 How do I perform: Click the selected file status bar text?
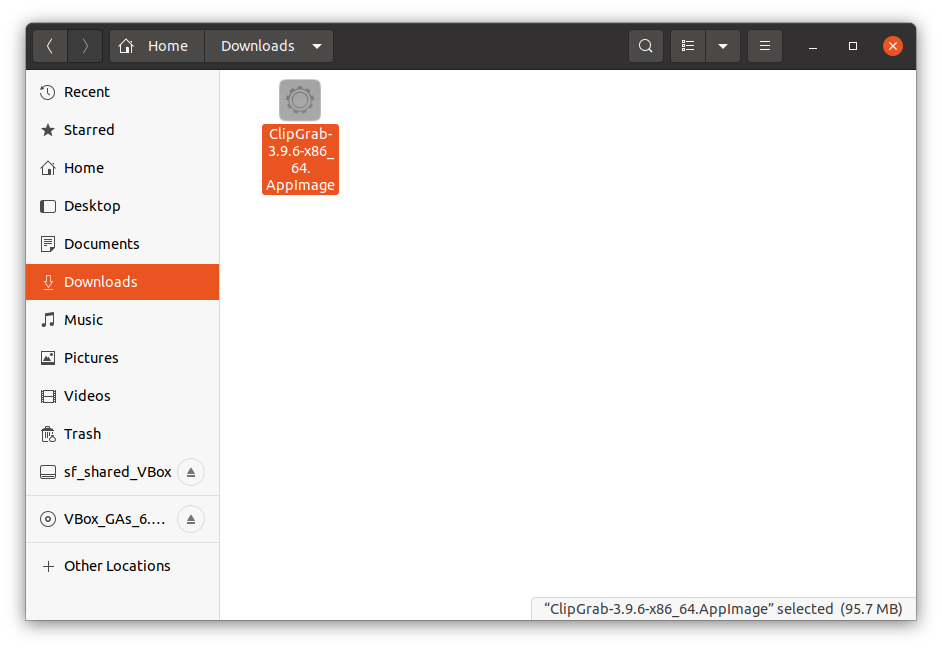[x=723, y=609]
